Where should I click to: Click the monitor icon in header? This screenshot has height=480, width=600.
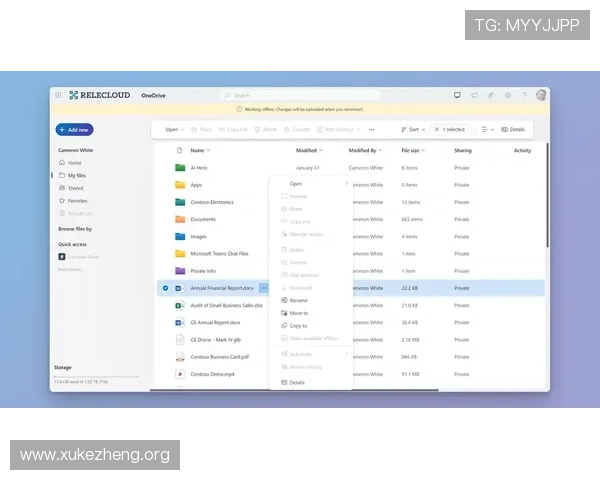457,95
